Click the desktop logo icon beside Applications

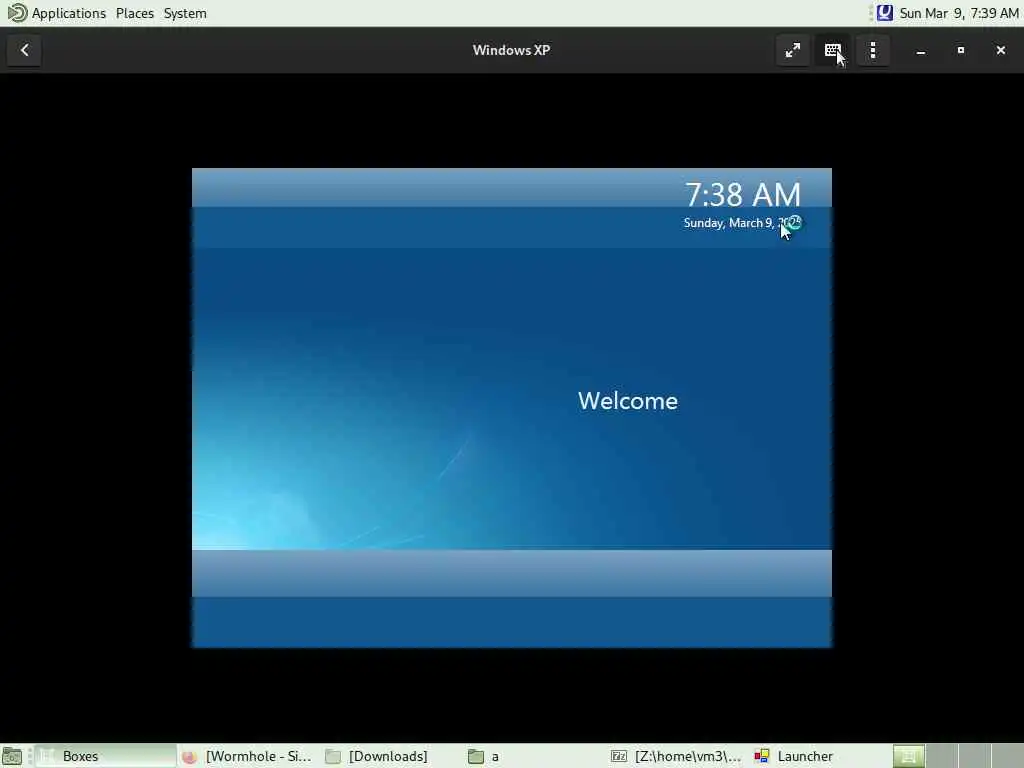pos(16,12)
